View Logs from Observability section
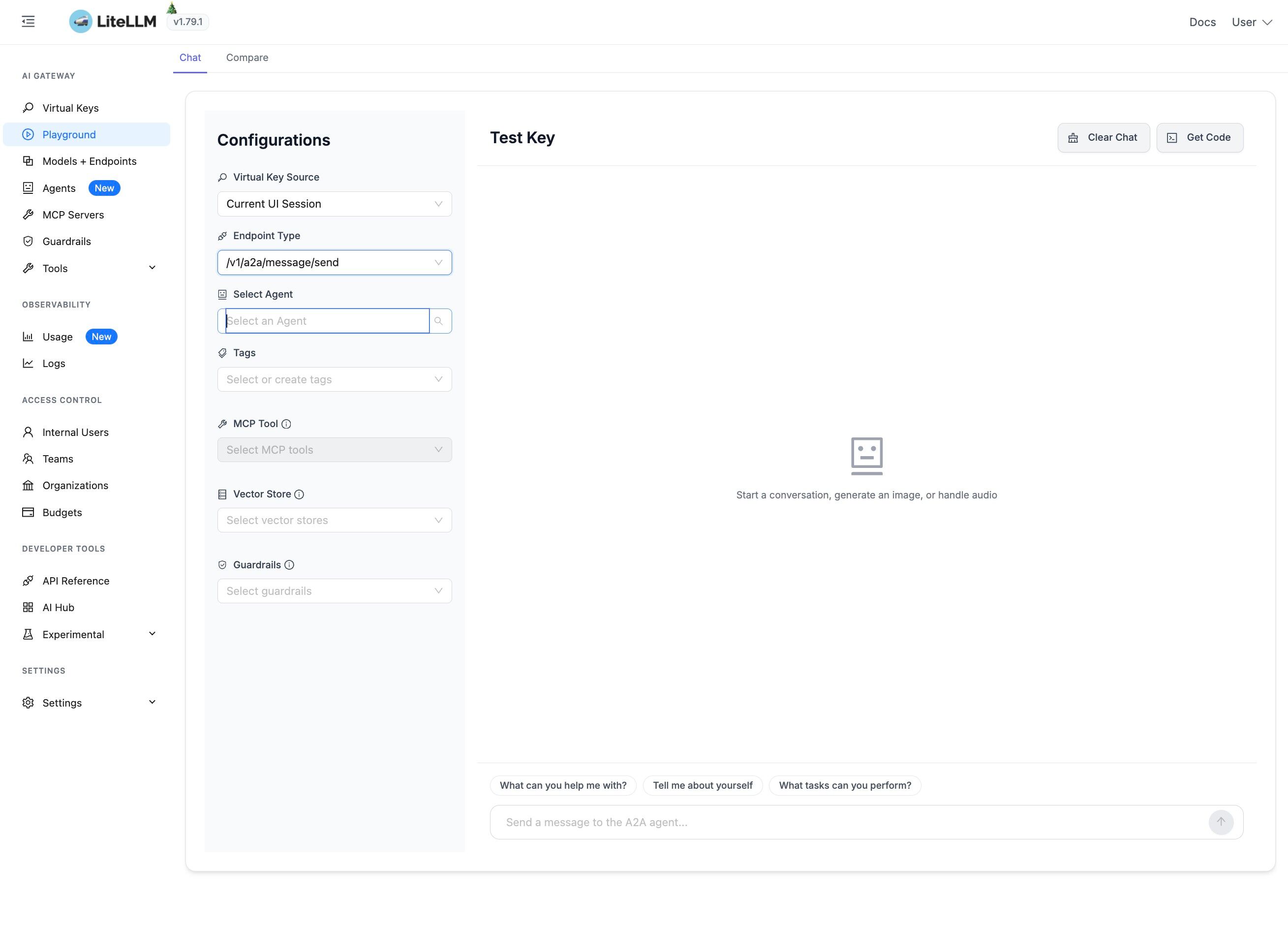This screenshot has width=1288, height=927. tap(54, 363)
